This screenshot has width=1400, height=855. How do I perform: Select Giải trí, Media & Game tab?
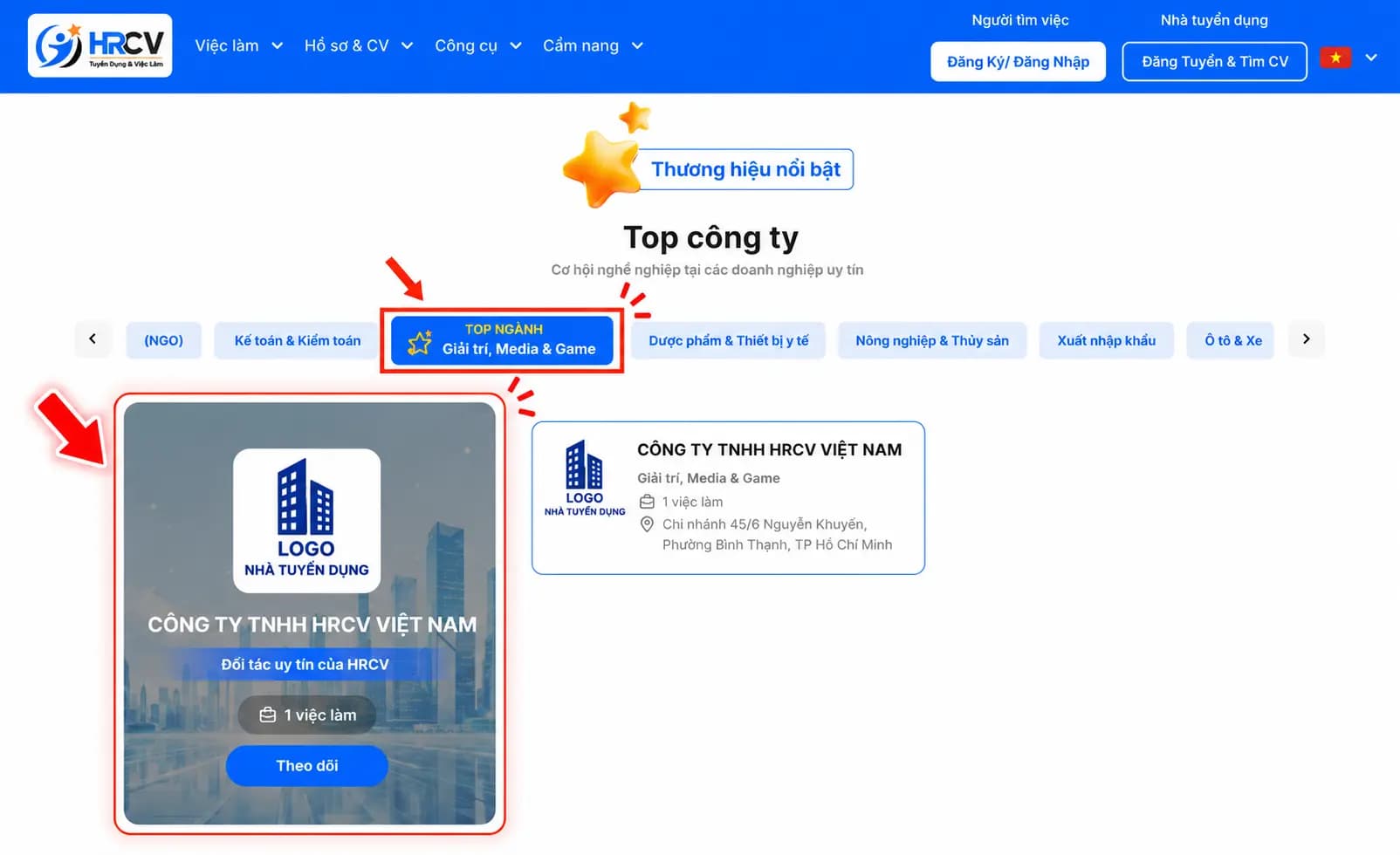[x=503, y=340]
